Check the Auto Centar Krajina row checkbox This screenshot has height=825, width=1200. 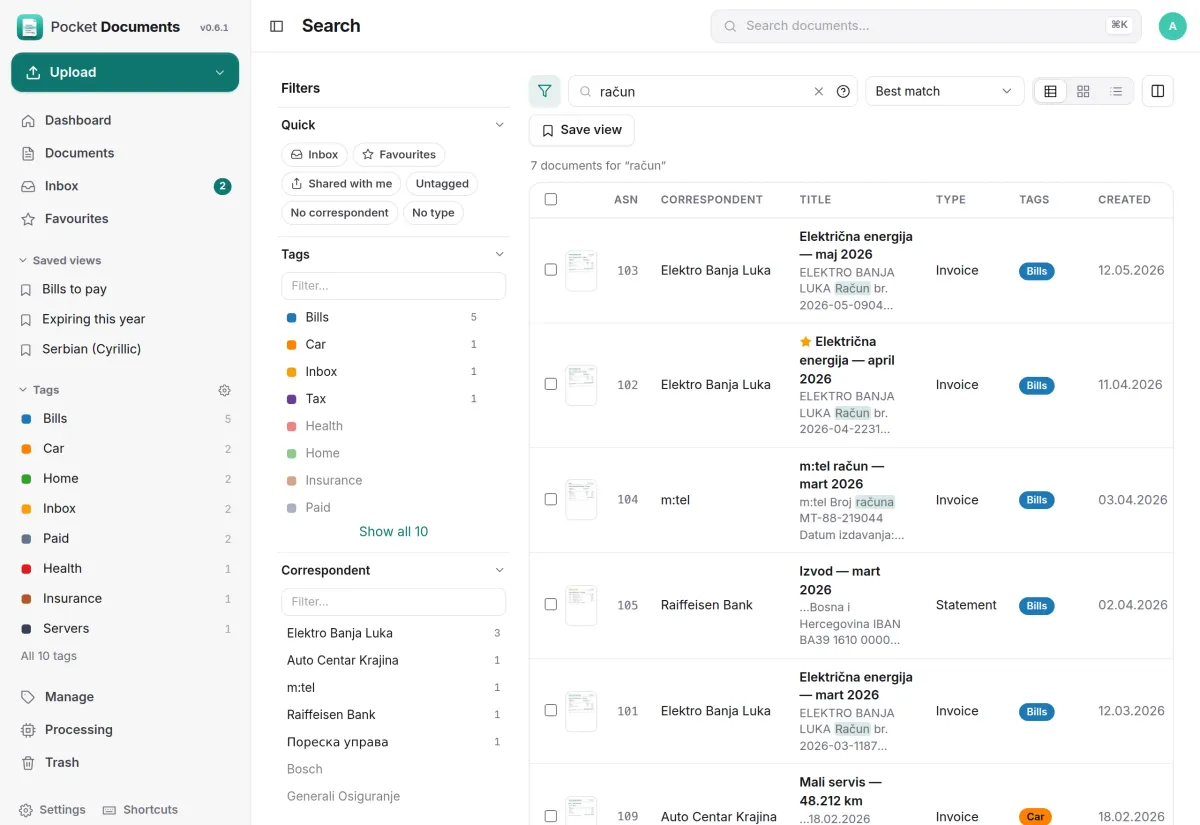[551, 816]
